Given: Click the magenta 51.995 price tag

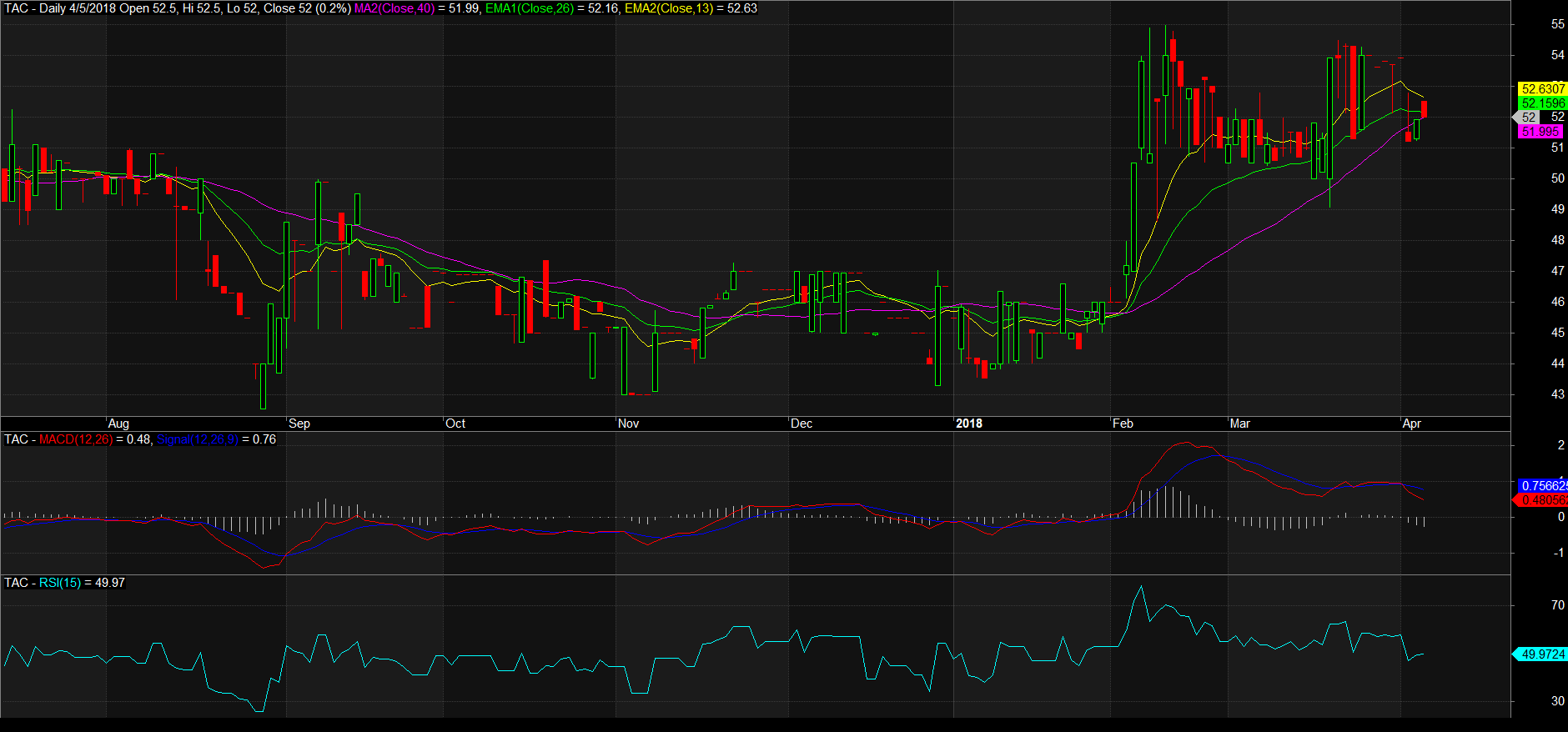Looking at the screenshot, I should (x=1540, y=132).
